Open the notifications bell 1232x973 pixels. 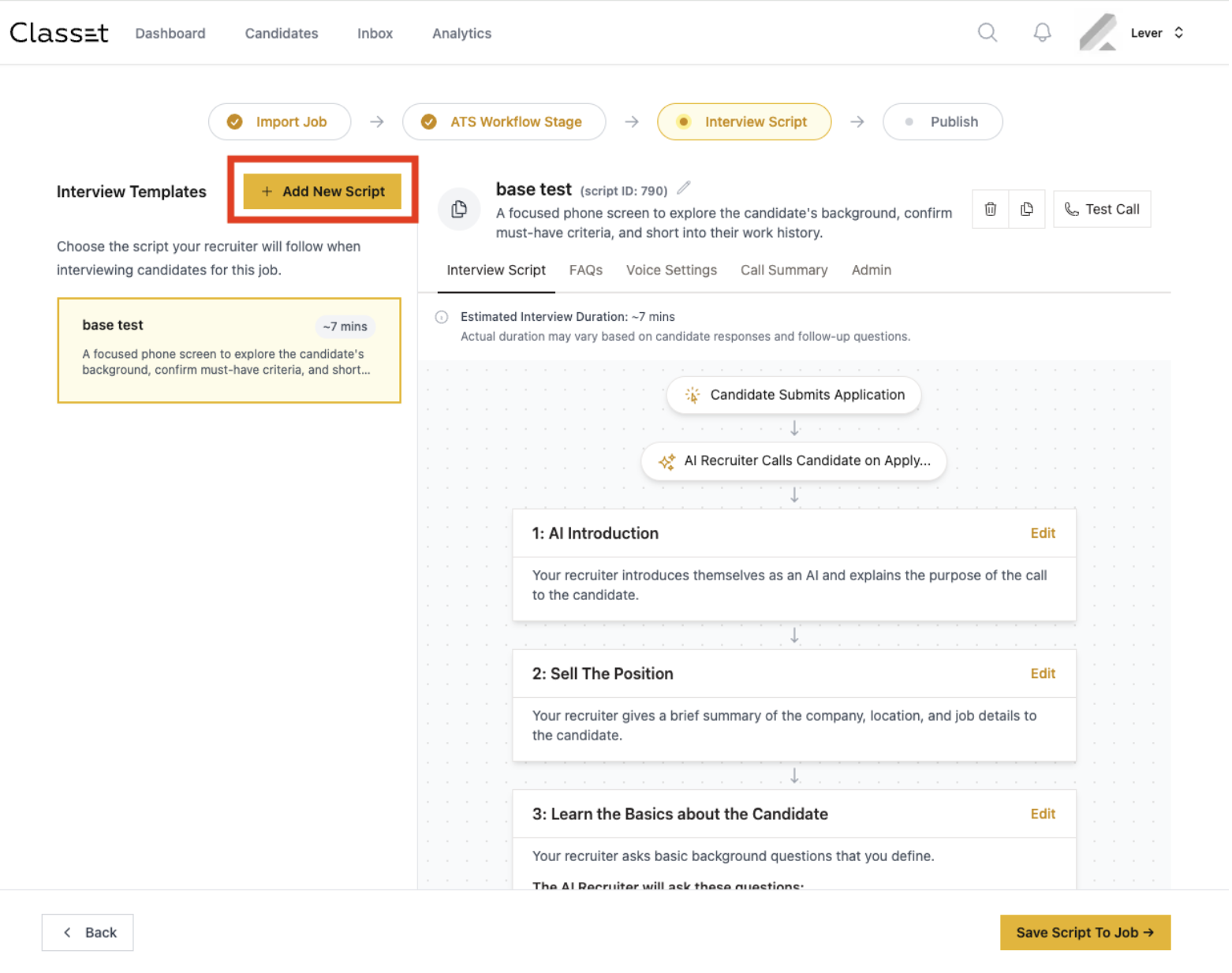pyautogui.click(x=1044, y=32)
